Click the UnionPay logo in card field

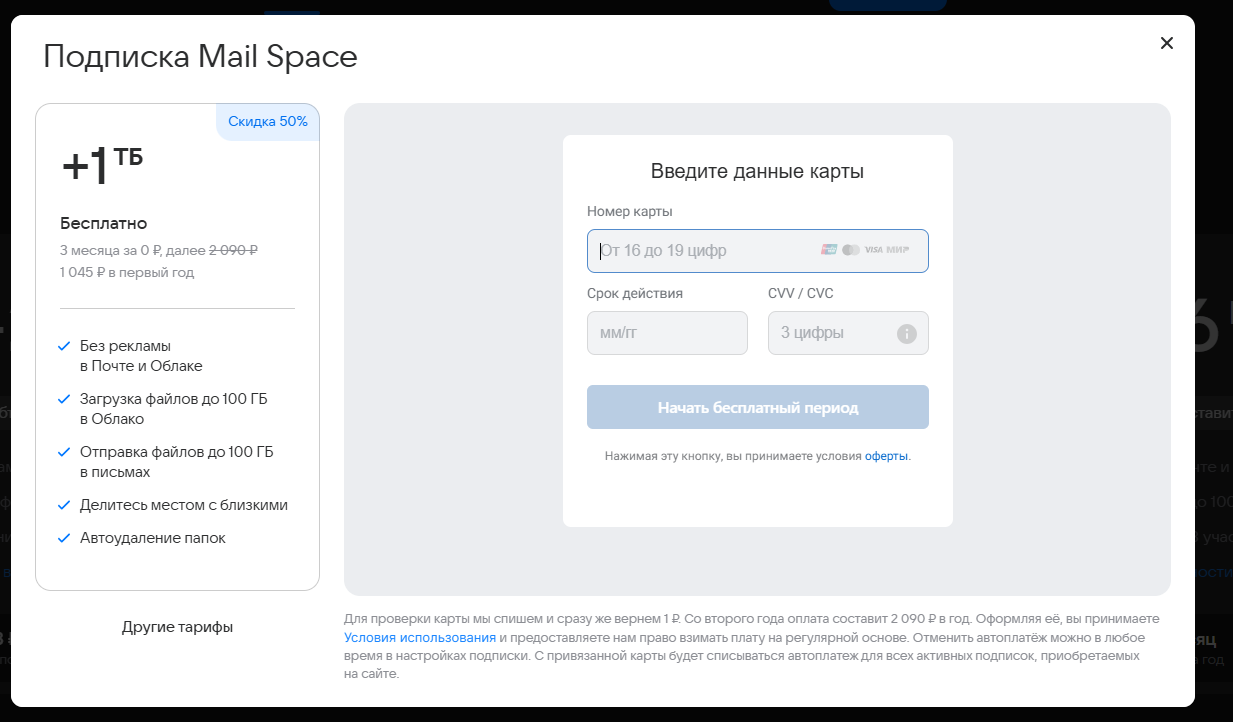tap(829, 250)
